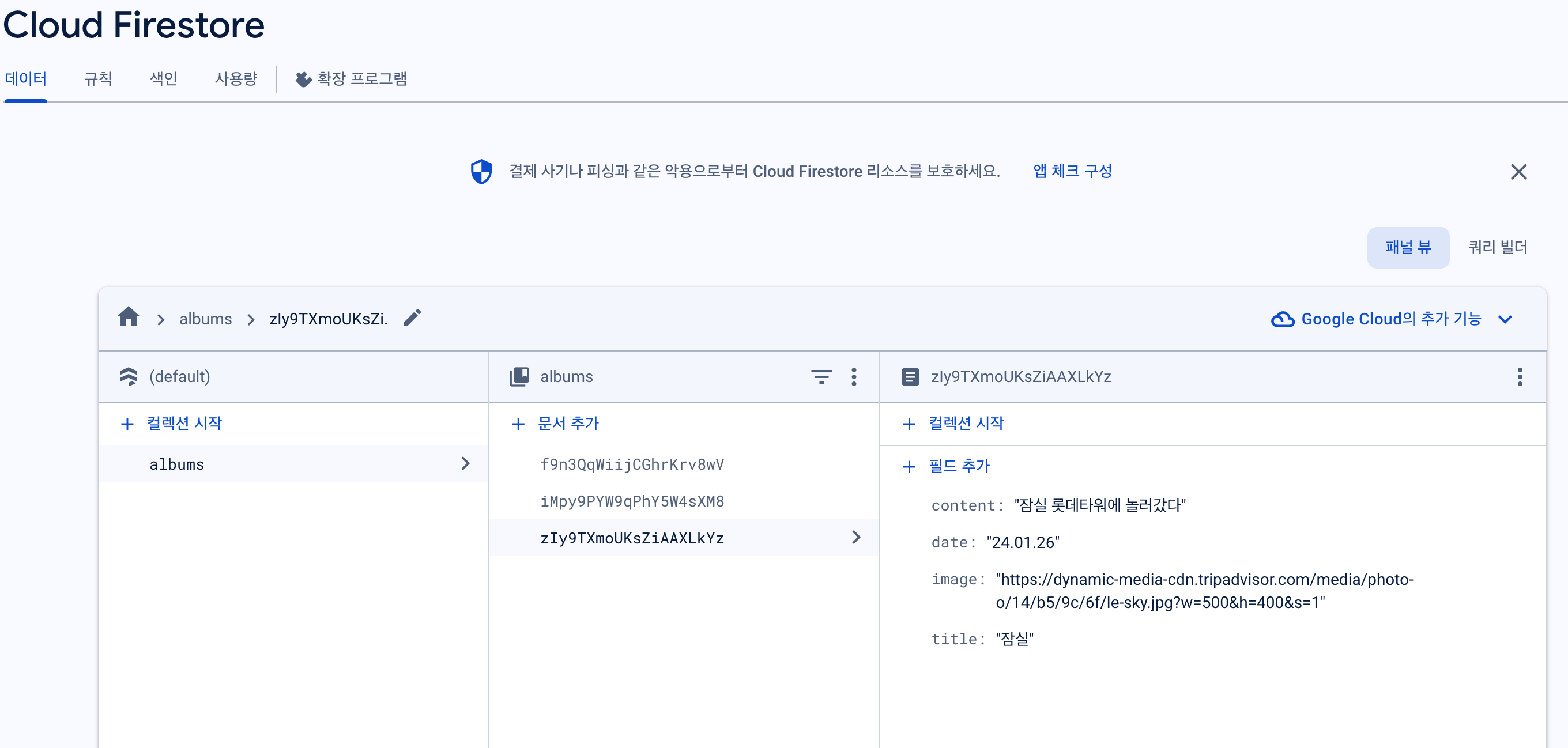
Task: Expand the zIy9TXmoUKsZiAAXLkYz document row chevron
Action: (857, 537)
